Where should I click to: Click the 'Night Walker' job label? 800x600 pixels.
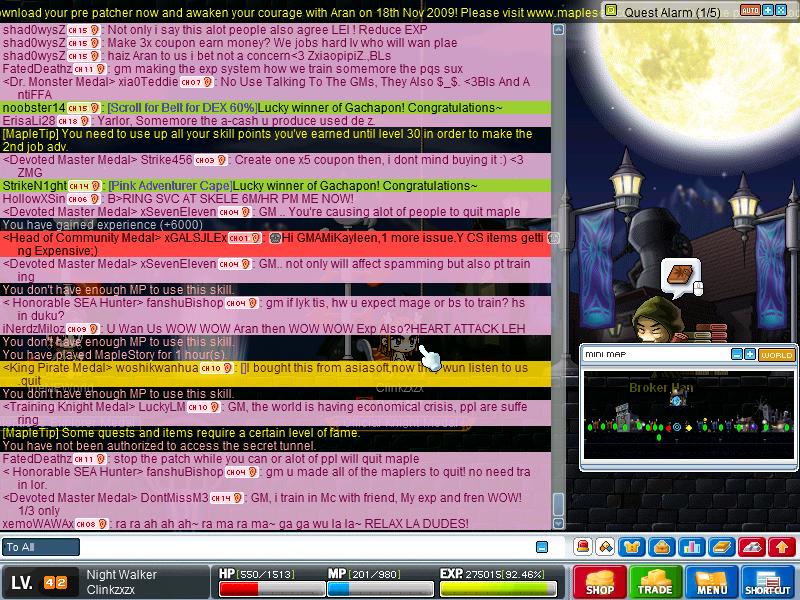click(121, 574)
